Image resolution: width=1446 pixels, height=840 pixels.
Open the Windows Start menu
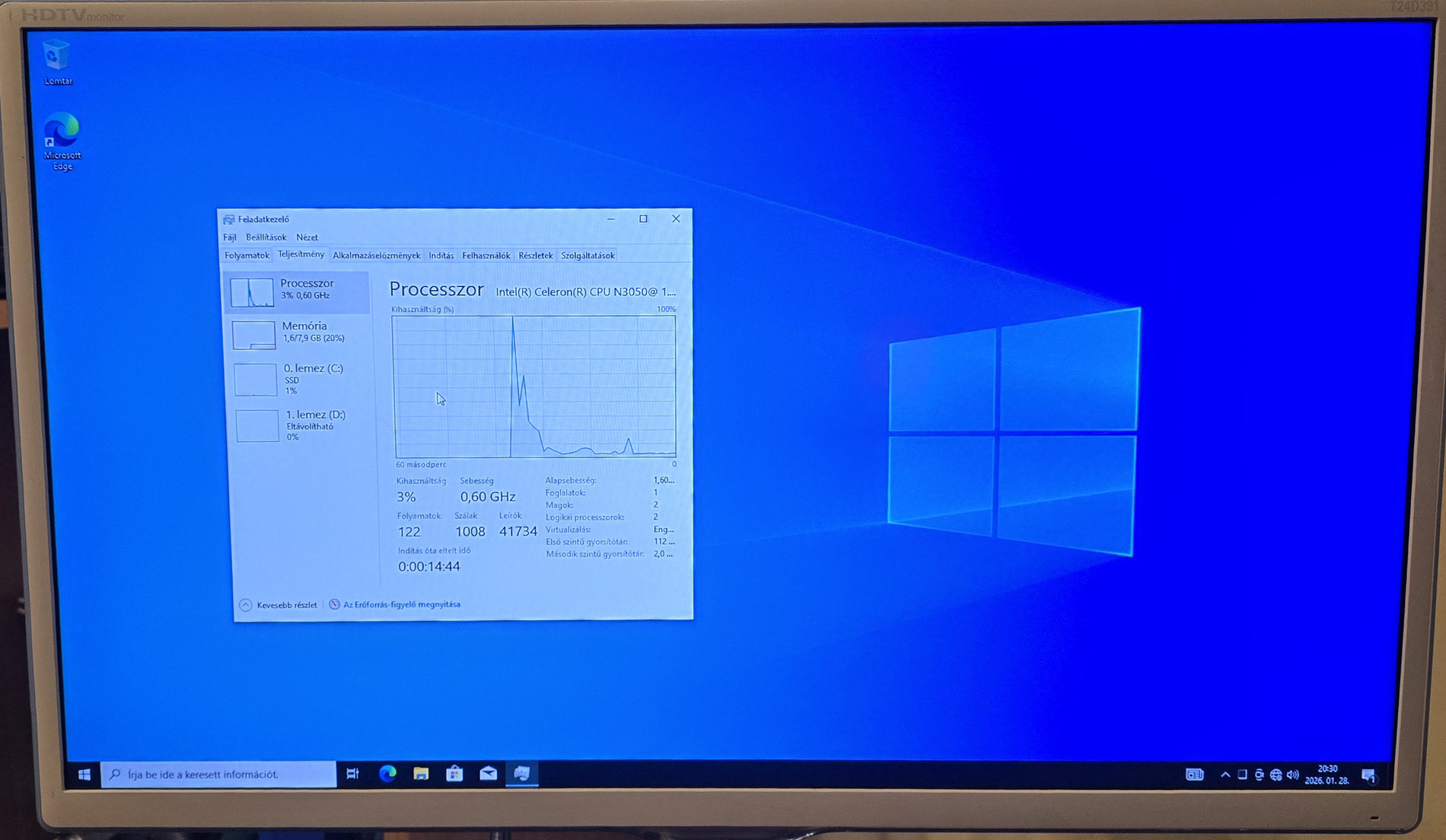[x=84, y=774]
